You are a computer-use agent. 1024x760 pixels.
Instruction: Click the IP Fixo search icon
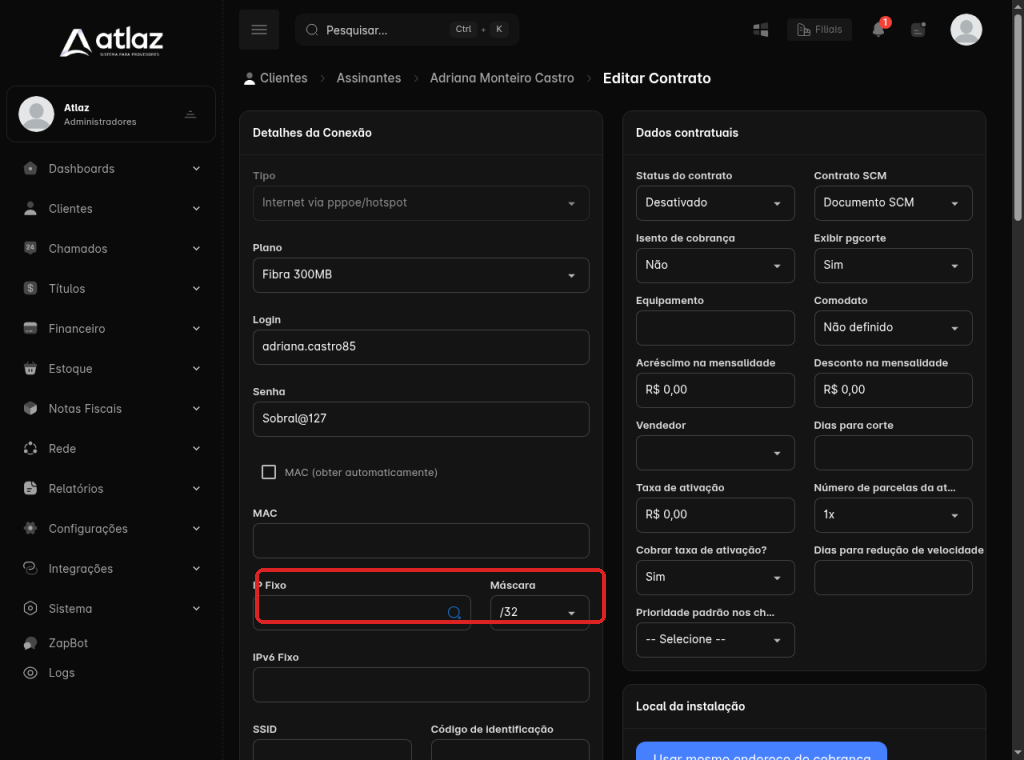click(455, 612)
